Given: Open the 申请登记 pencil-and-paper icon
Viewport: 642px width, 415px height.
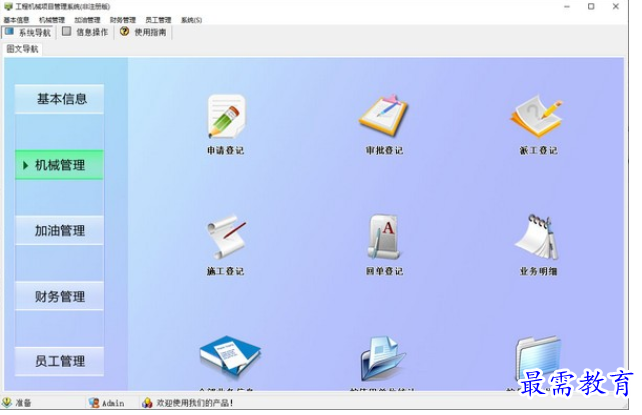Looking at the screenshot, I should click(x=226, y=117).
